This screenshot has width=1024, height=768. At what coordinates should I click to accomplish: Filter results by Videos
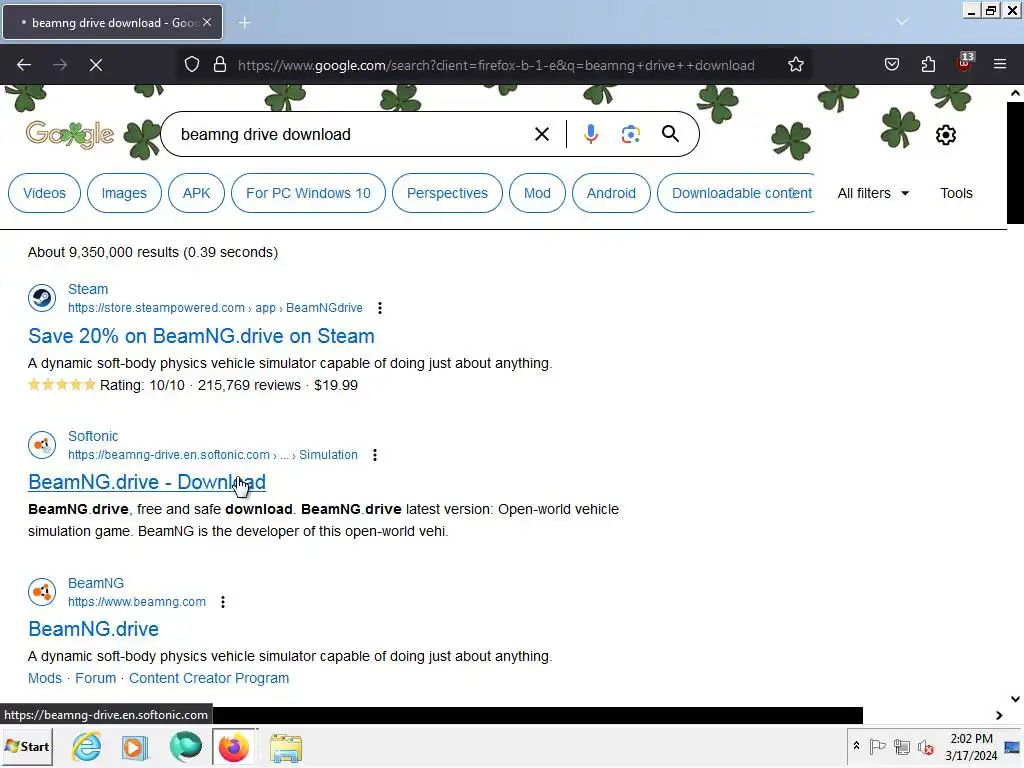pos(44,193)
